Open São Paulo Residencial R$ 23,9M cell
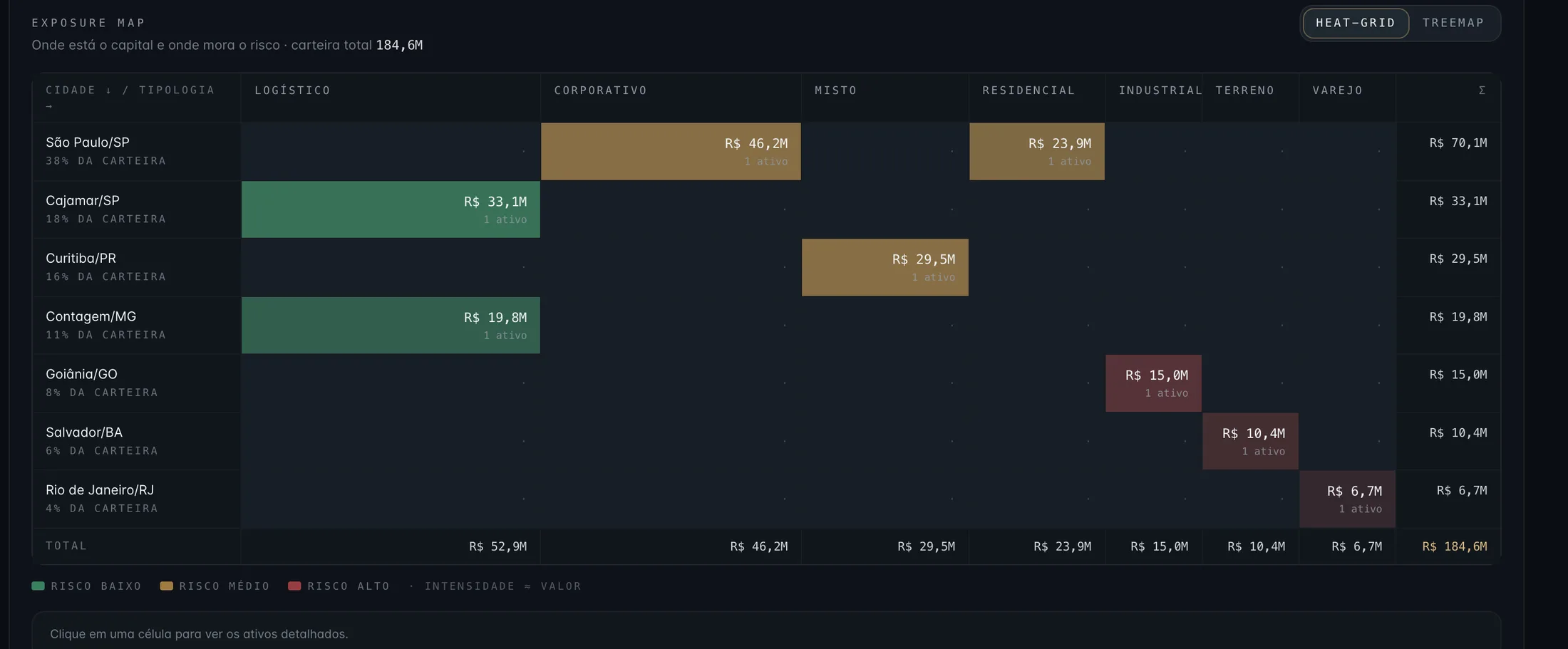Screen dimensions: 1568x649 coord(1037,151)
